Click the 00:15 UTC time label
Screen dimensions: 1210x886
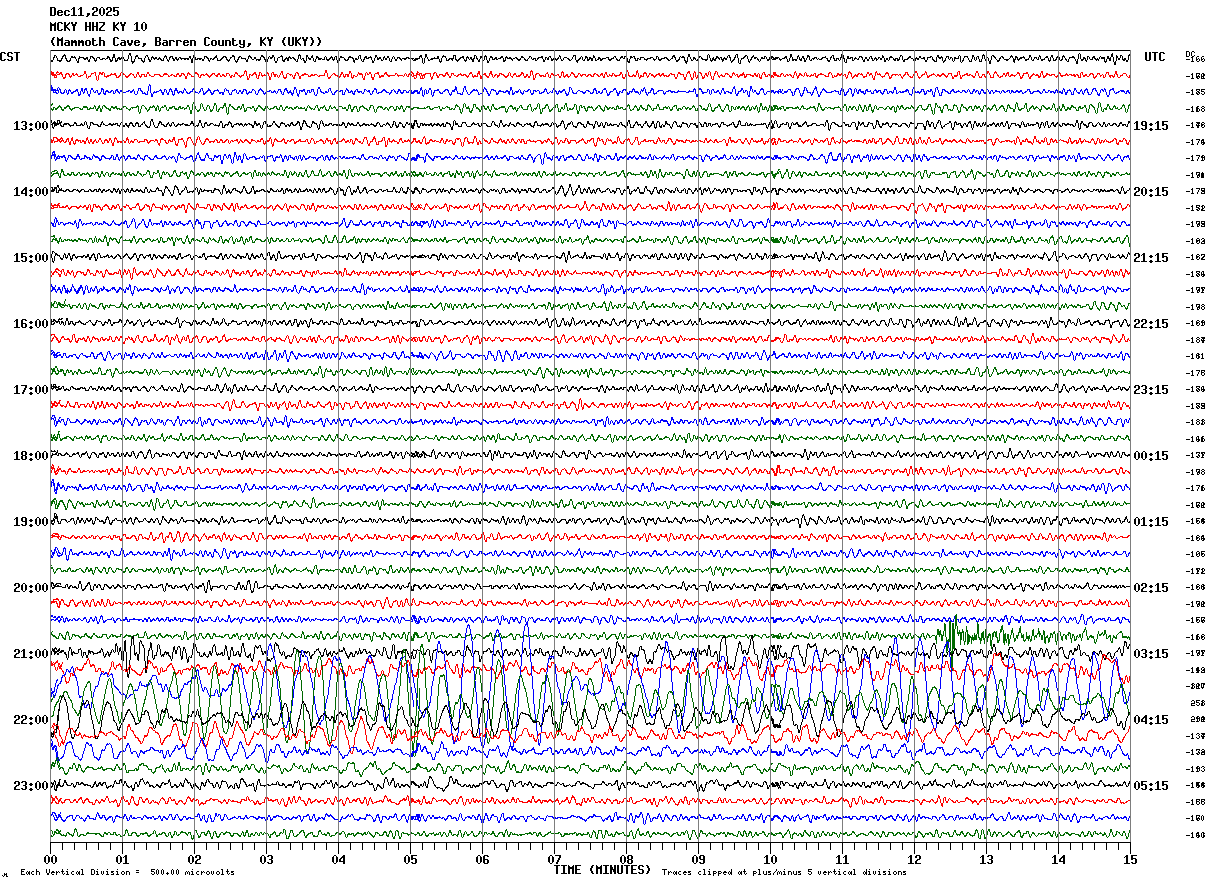pos(1151,456)
